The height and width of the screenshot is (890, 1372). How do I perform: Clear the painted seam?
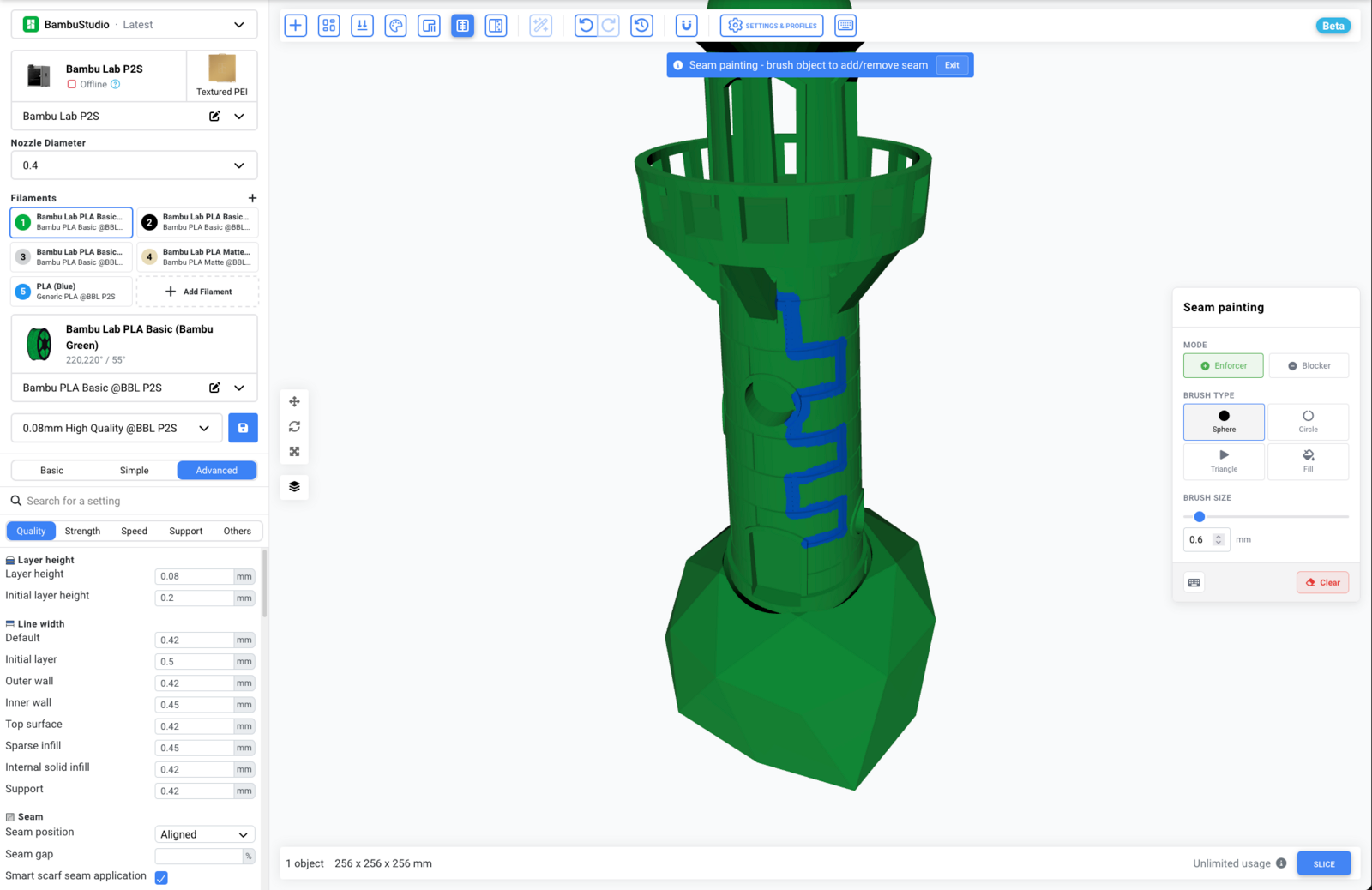point(1322,583)
